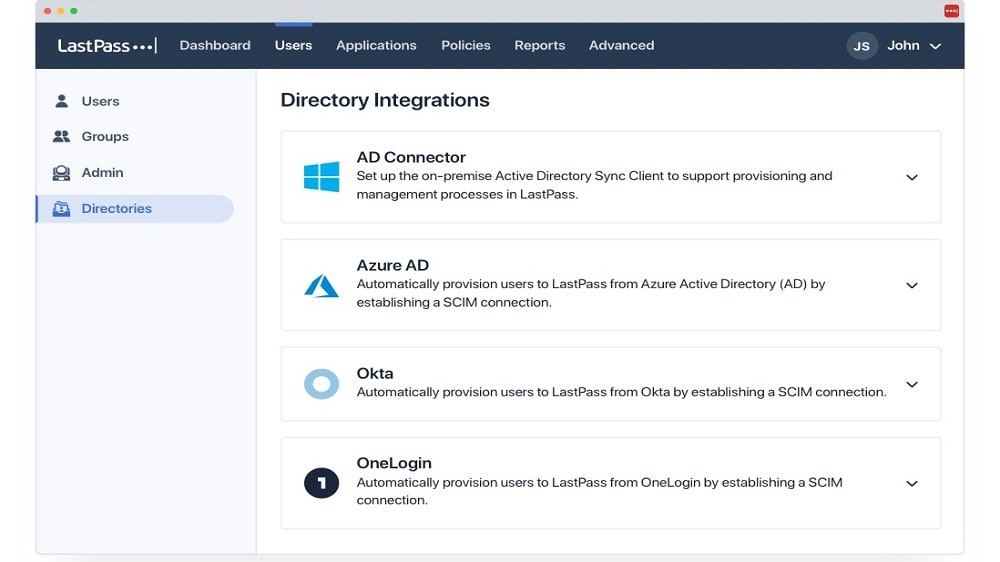Open the Policies tab

pos(466,45)
